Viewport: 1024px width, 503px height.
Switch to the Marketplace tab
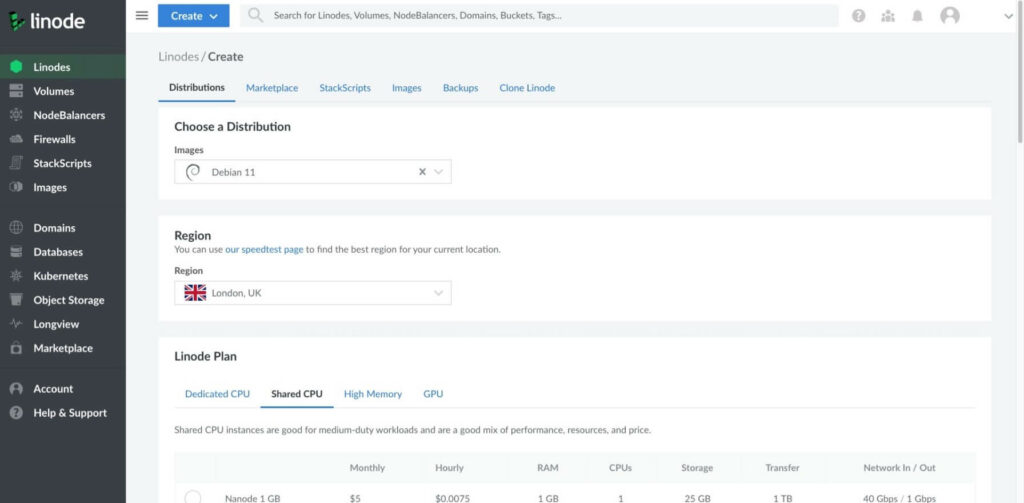click(272, 88)
